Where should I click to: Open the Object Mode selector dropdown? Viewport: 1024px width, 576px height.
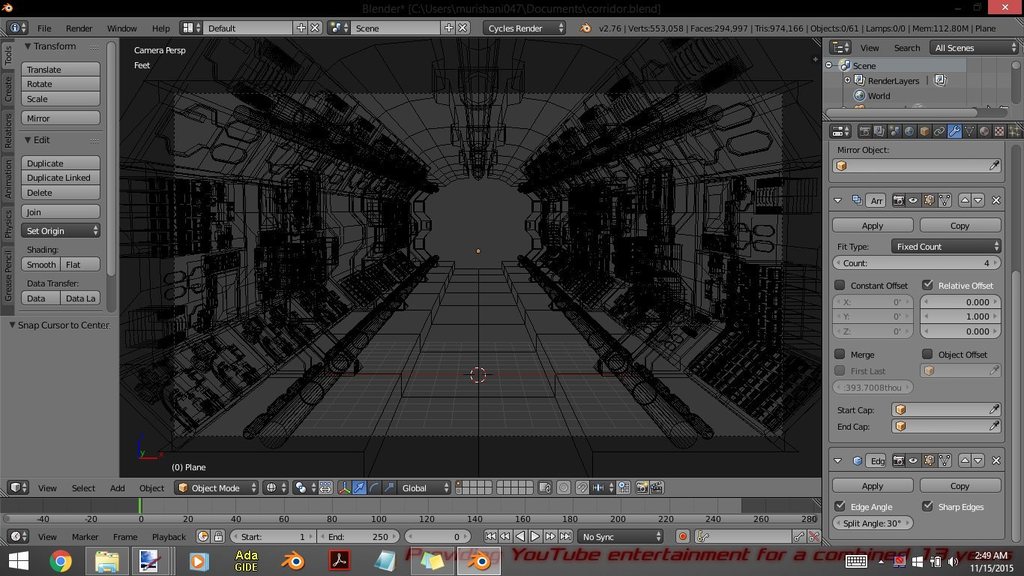pos(216,488)
